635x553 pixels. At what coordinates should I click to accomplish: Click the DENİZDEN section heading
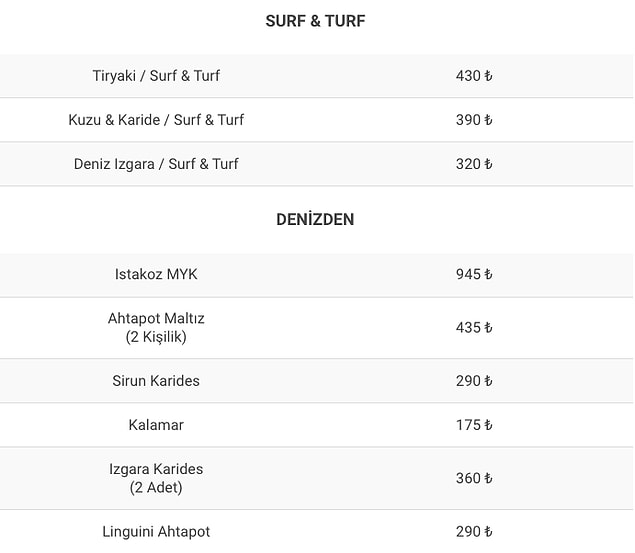pos(315,220)
